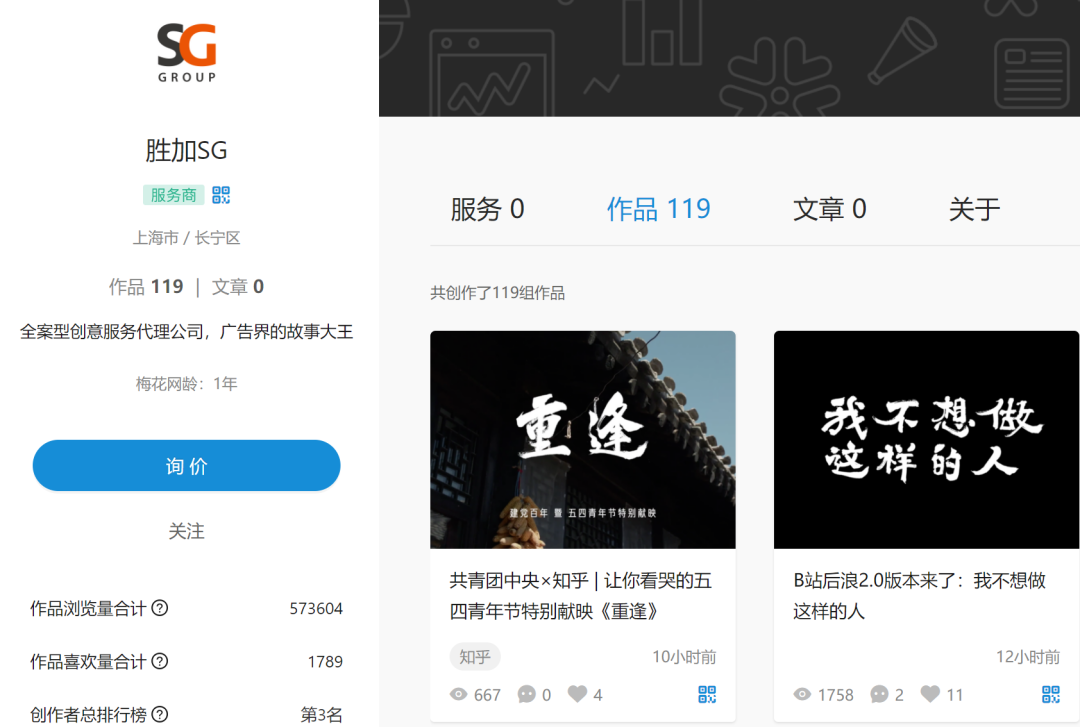Click help icon beside 创作者总排行榜

coord(159,714)
